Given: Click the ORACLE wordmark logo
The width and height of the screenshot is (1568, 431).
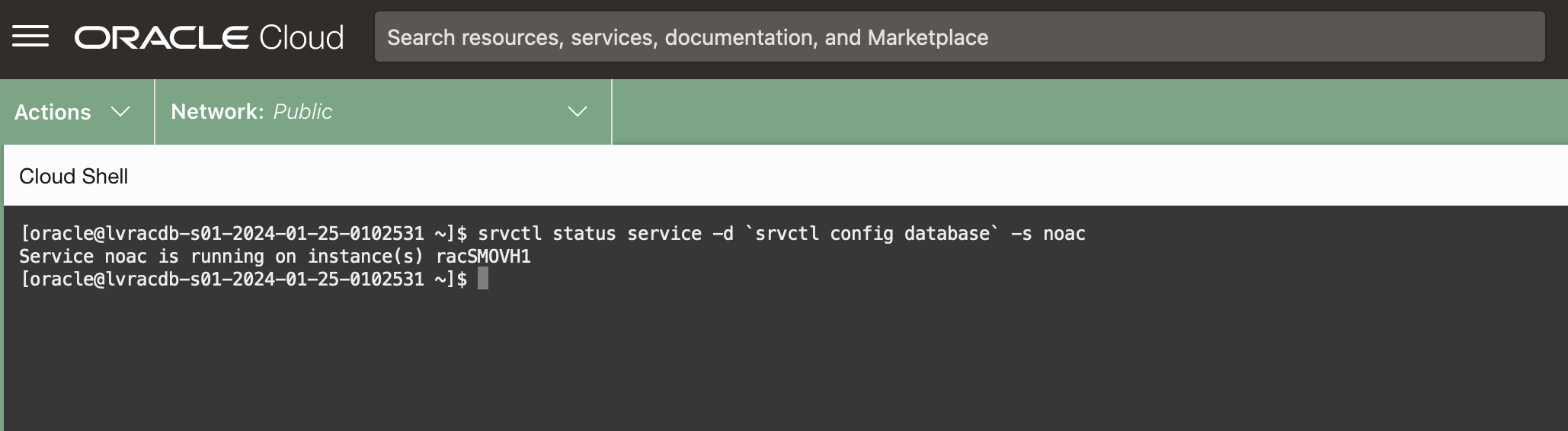Looking at the screenshot, I should tap(161, 37).
